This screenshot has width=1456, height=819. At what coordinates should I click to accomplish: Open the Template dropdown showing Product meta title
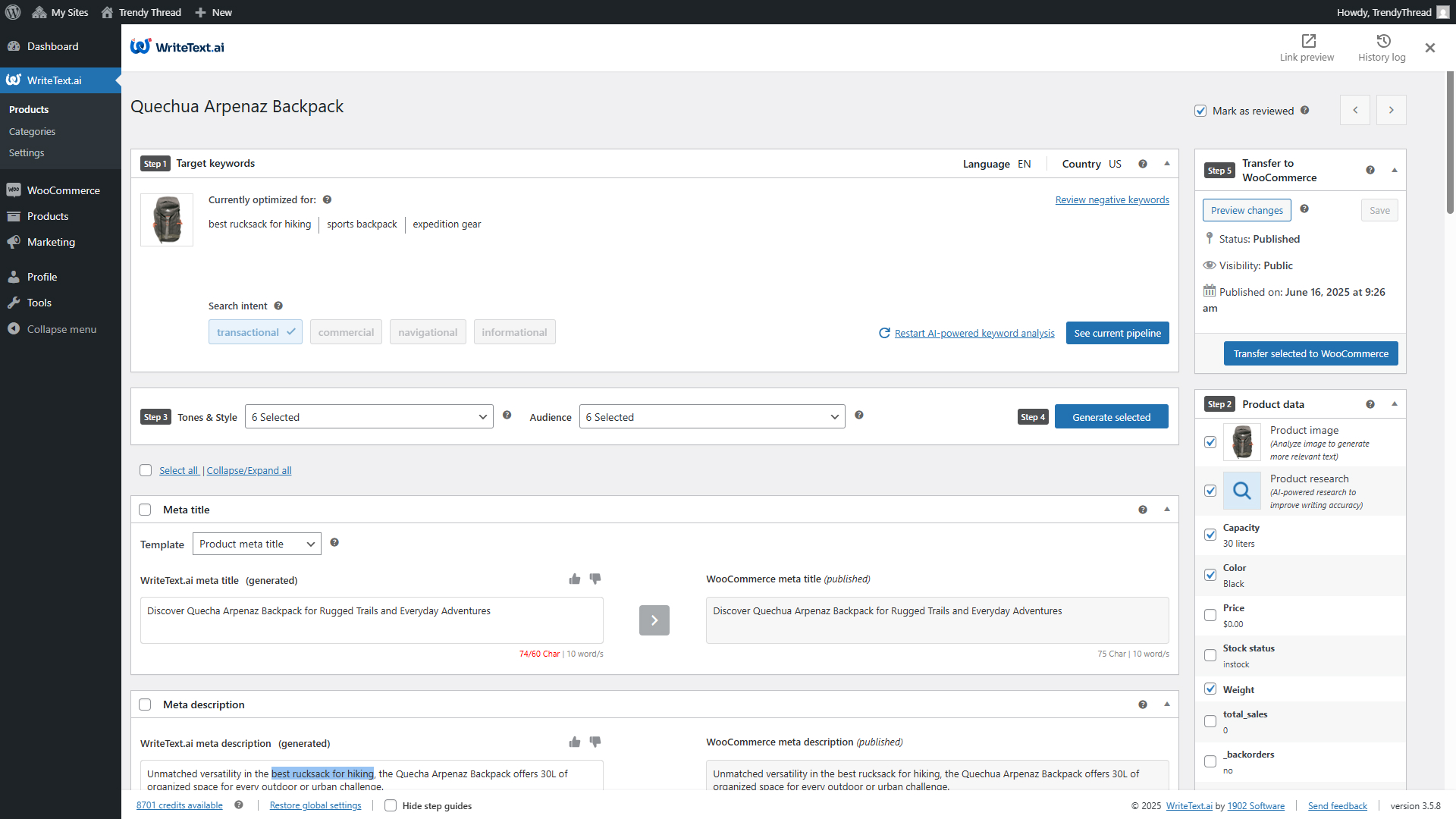click(x=256, y=544)
